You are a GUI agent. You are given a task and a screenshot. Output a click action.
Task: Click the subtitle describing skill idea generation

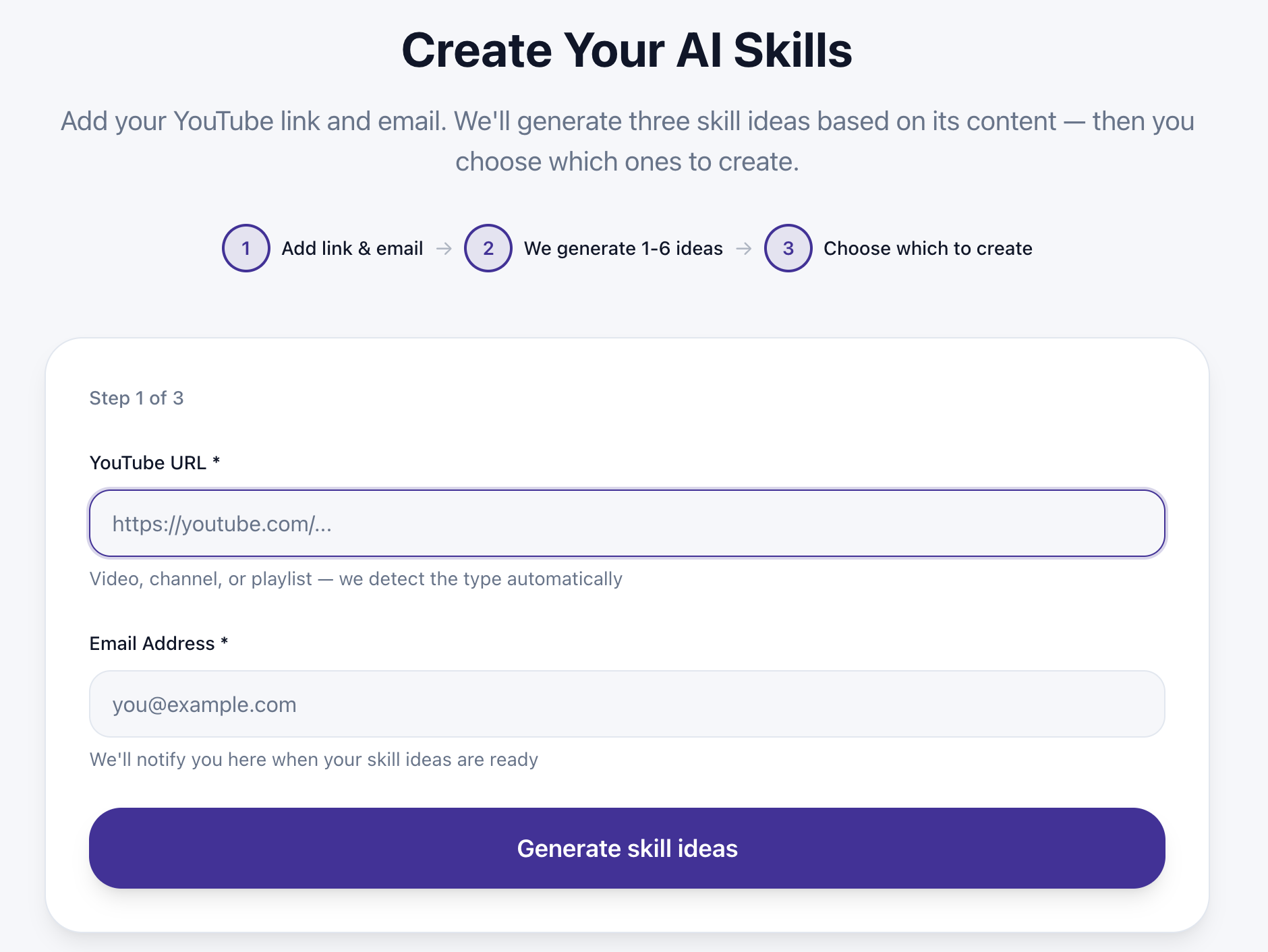click(627, 140)
